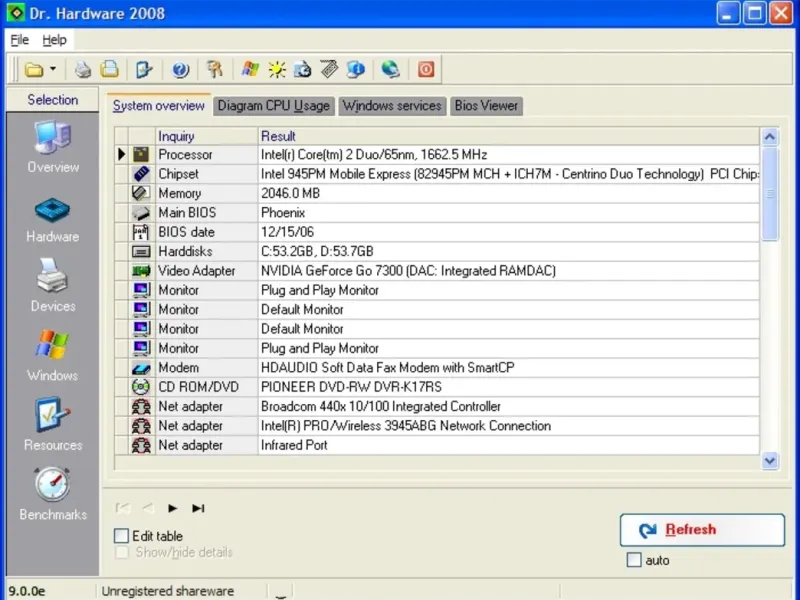Click the Broadcom 440x 10/100 Integrated Controller cell
The width and height of the screenshot is (800, 600).
[509, 407]
